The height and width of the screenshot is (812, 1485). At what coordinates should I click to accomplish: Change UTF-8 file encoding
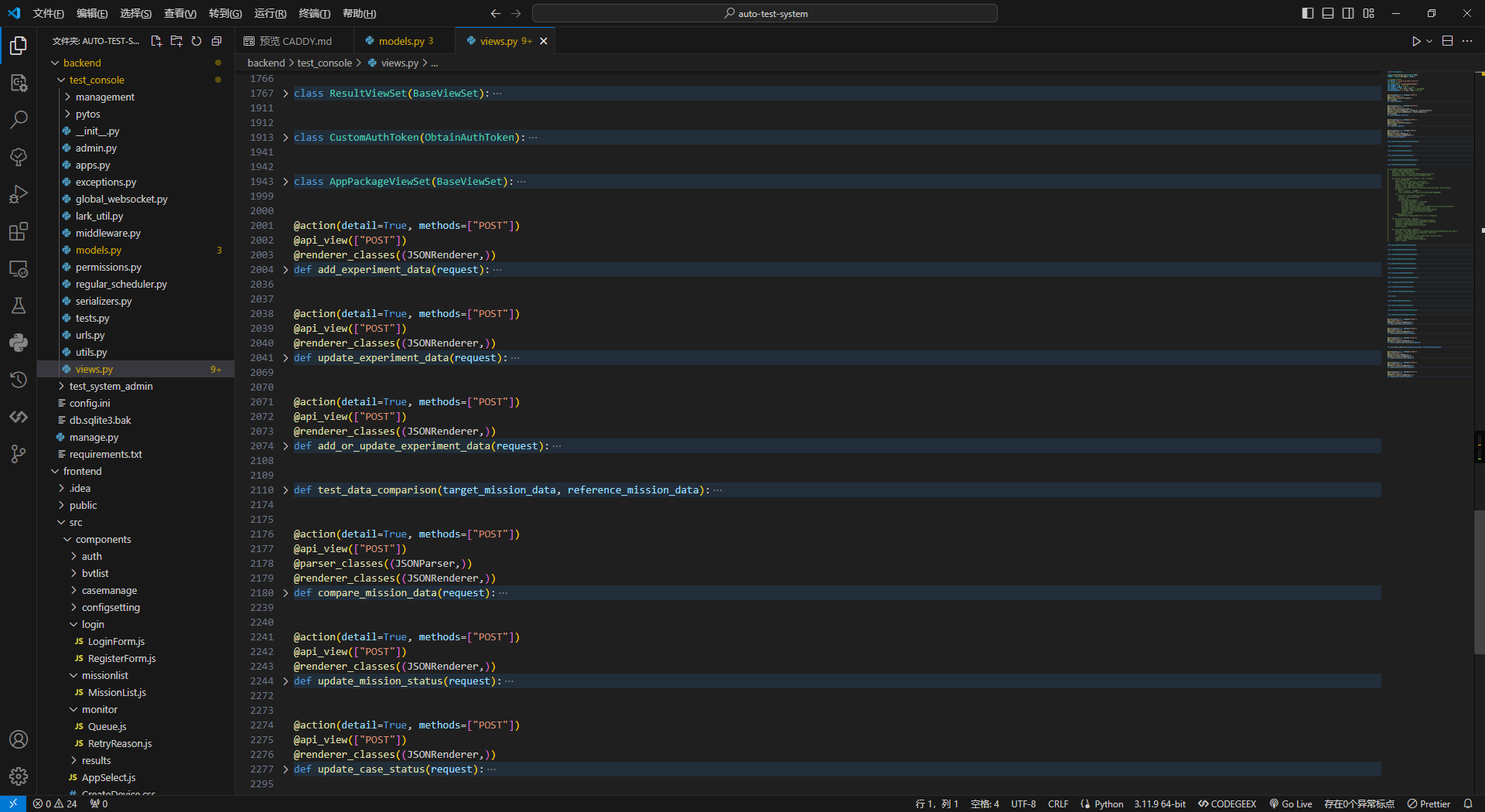click(x=1023, y=803)
